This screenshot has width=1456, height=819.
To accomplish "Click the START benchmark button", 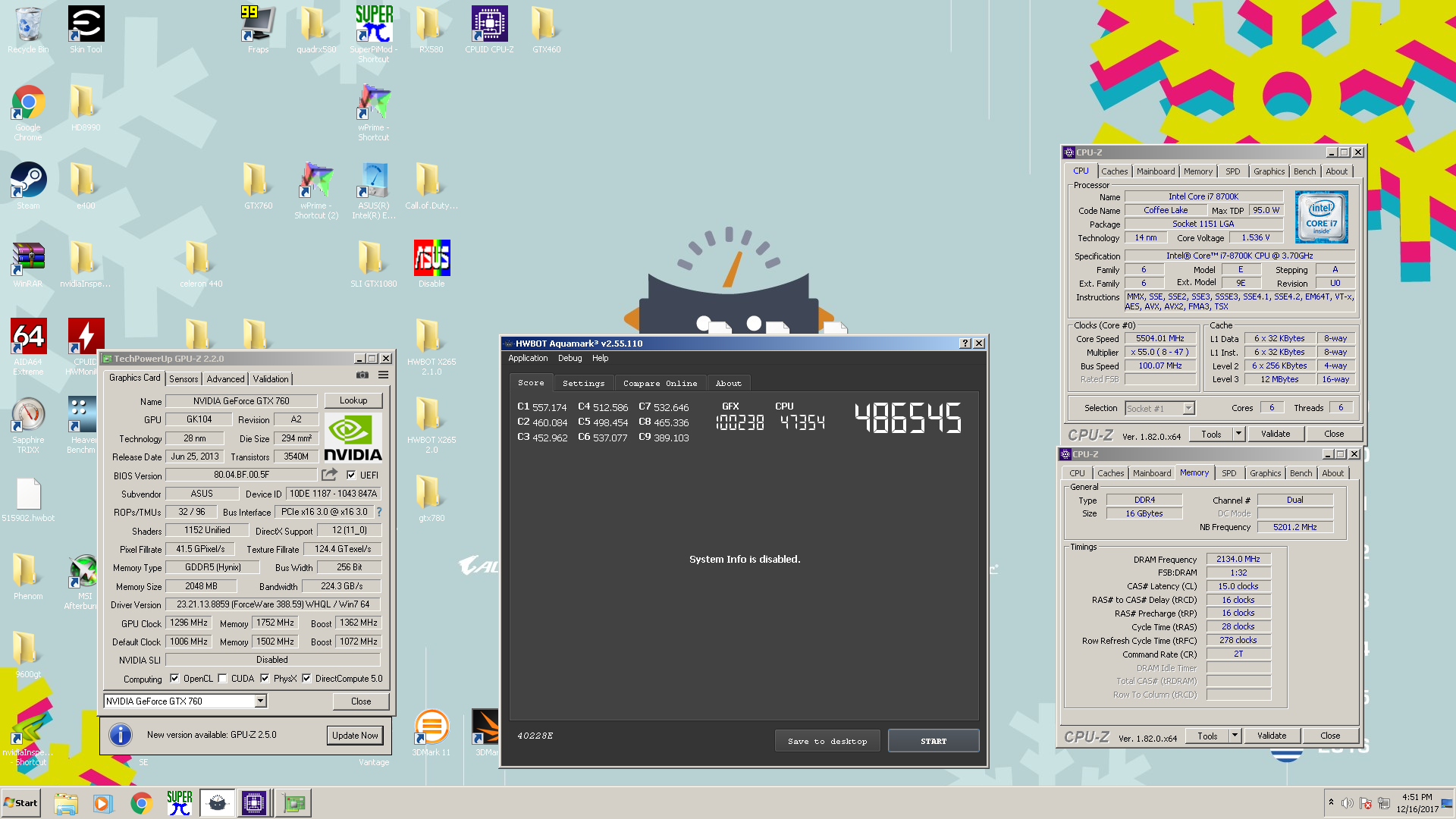I will click(934, 742).
